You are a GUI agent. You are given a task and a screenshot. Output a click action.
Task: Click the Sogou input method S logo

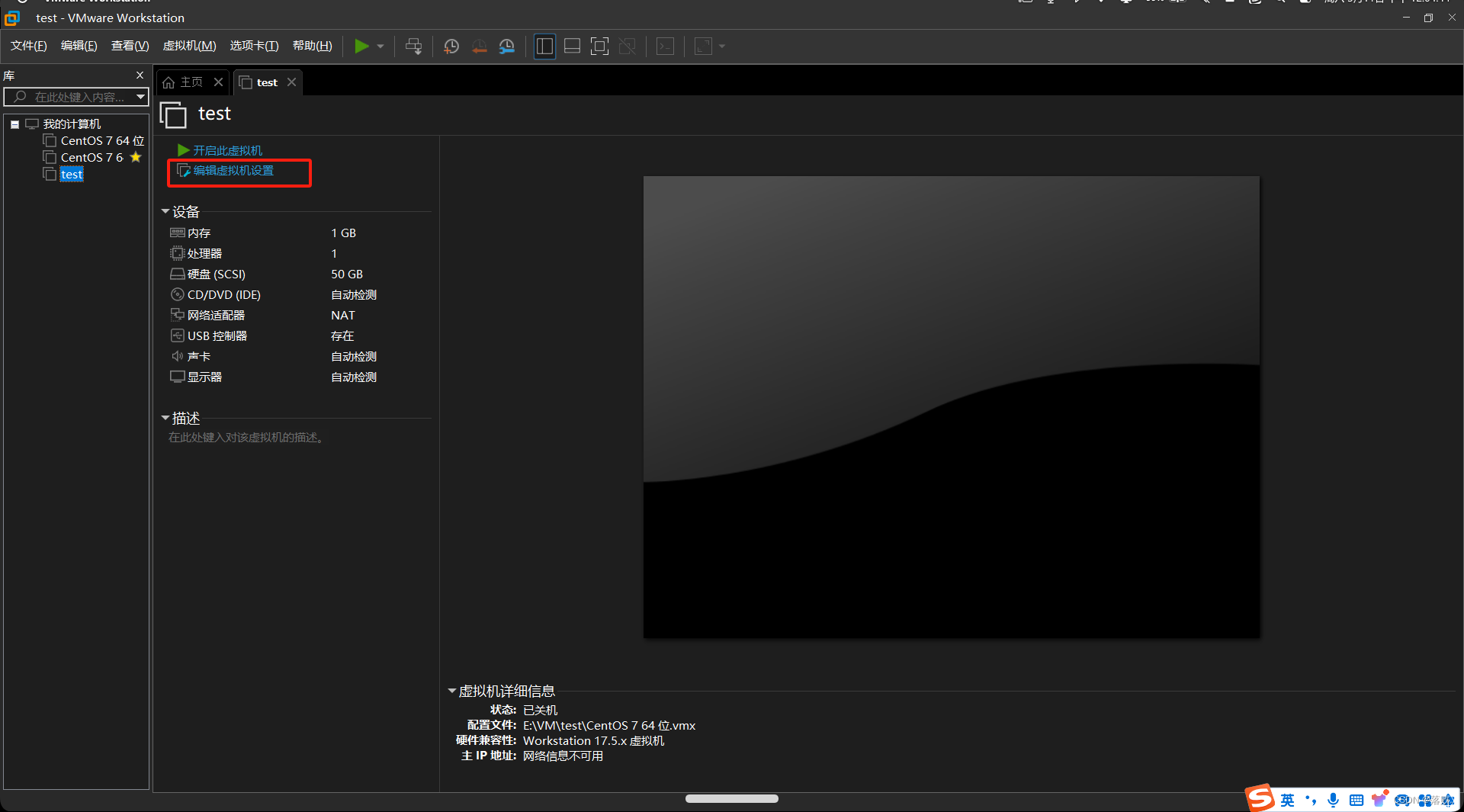point(1260,798)
